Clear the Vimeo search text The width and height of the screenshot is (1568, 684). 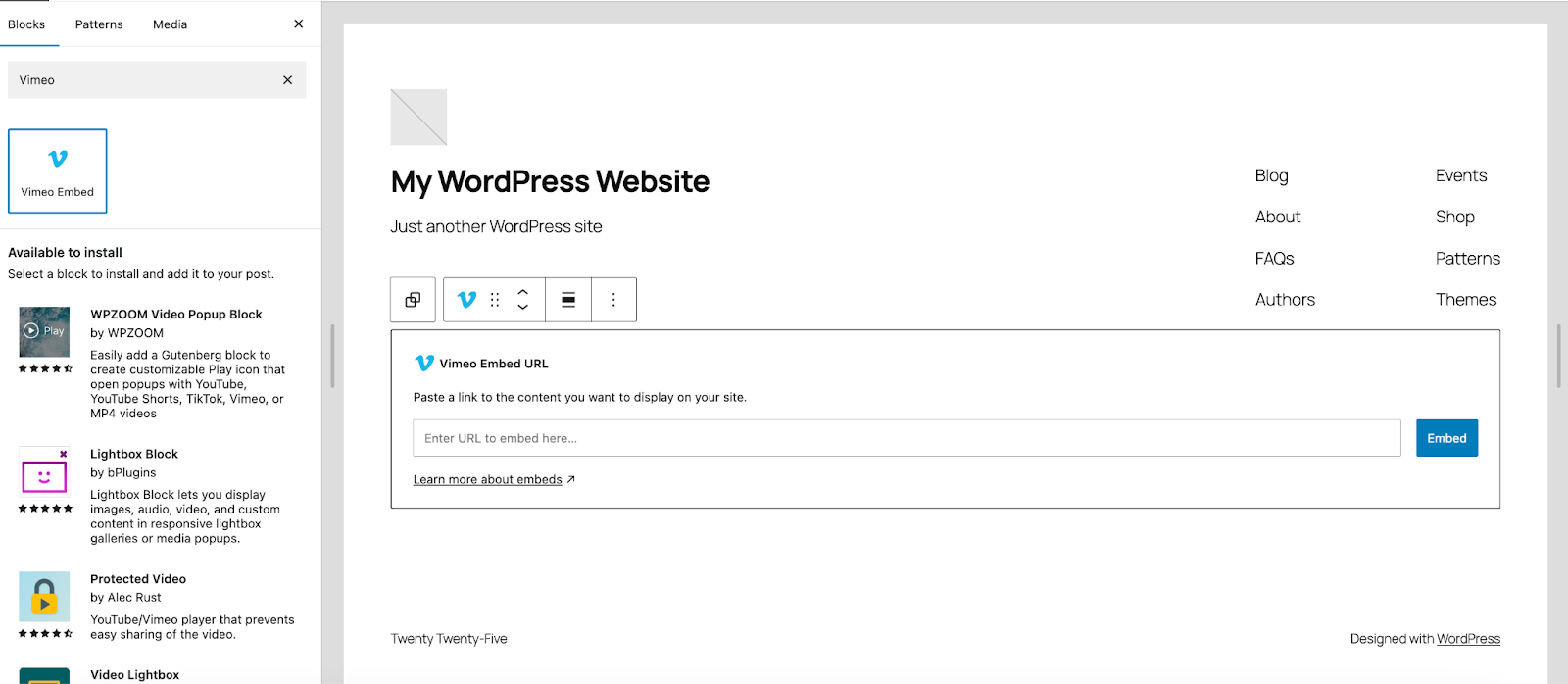pos(287,80)
